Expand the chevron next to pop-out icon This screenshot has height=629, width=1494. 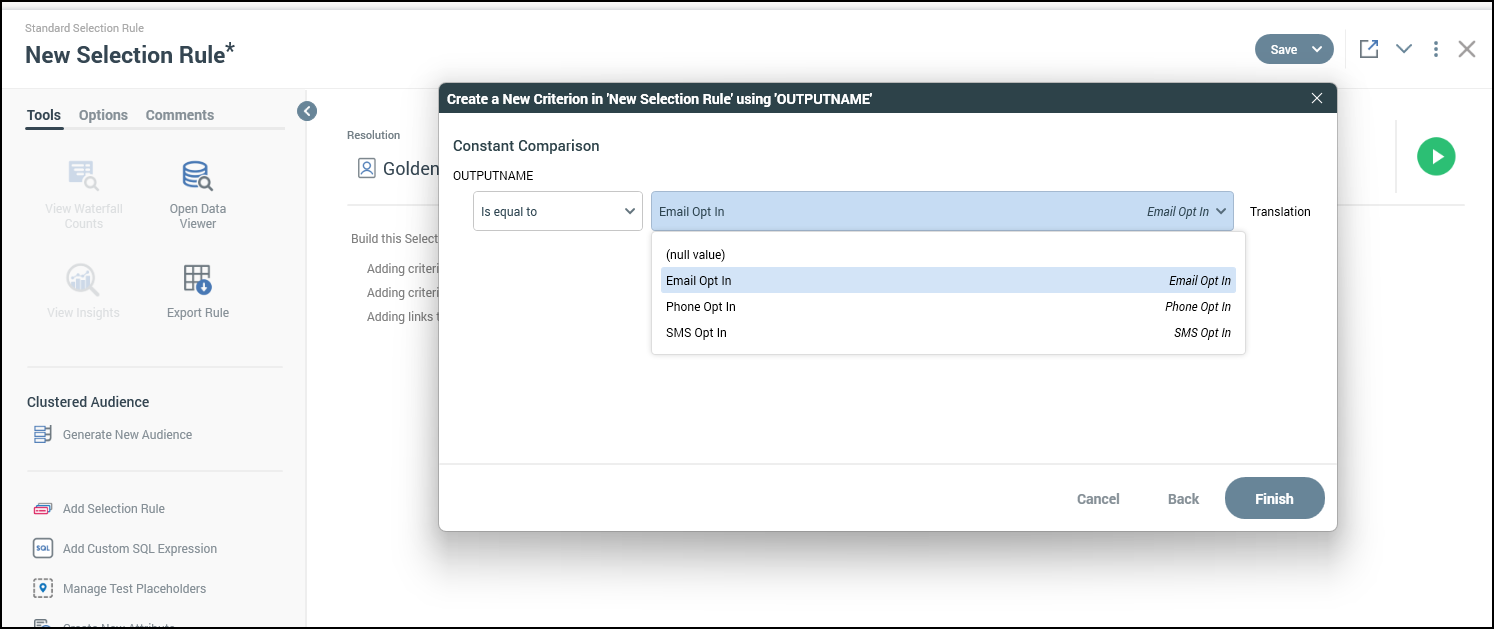(x=1403, y=49)
